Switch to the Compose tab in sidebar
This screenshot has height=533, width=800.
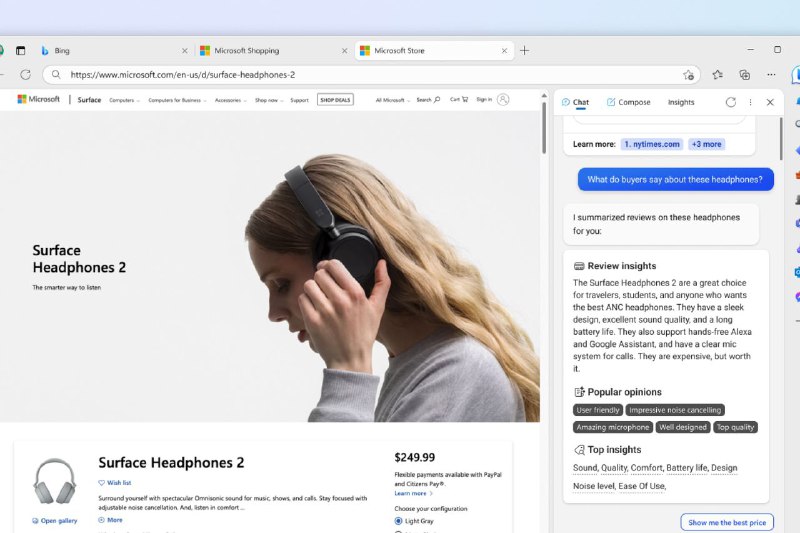pos(628,102)
